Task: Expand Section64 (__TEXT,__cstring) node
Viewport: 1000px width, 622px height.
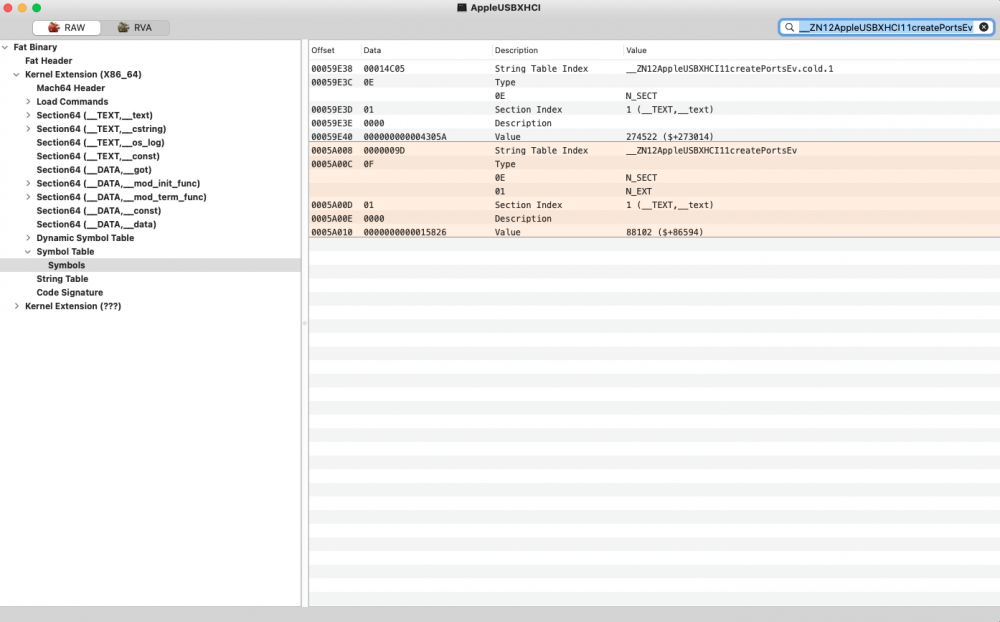Action: coord(28,129)
